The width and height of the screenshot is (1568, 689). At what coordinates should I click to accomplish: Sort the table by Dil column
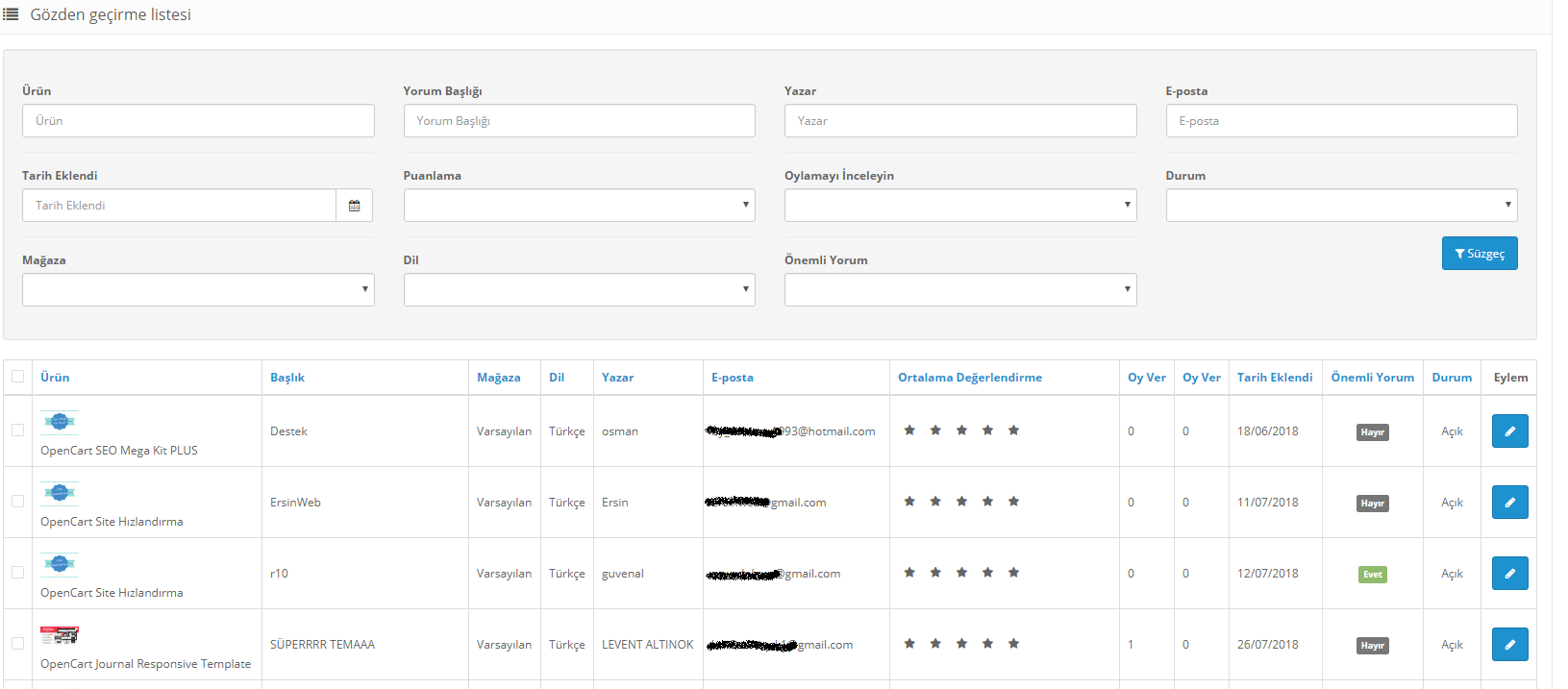[x=557, y=378]
